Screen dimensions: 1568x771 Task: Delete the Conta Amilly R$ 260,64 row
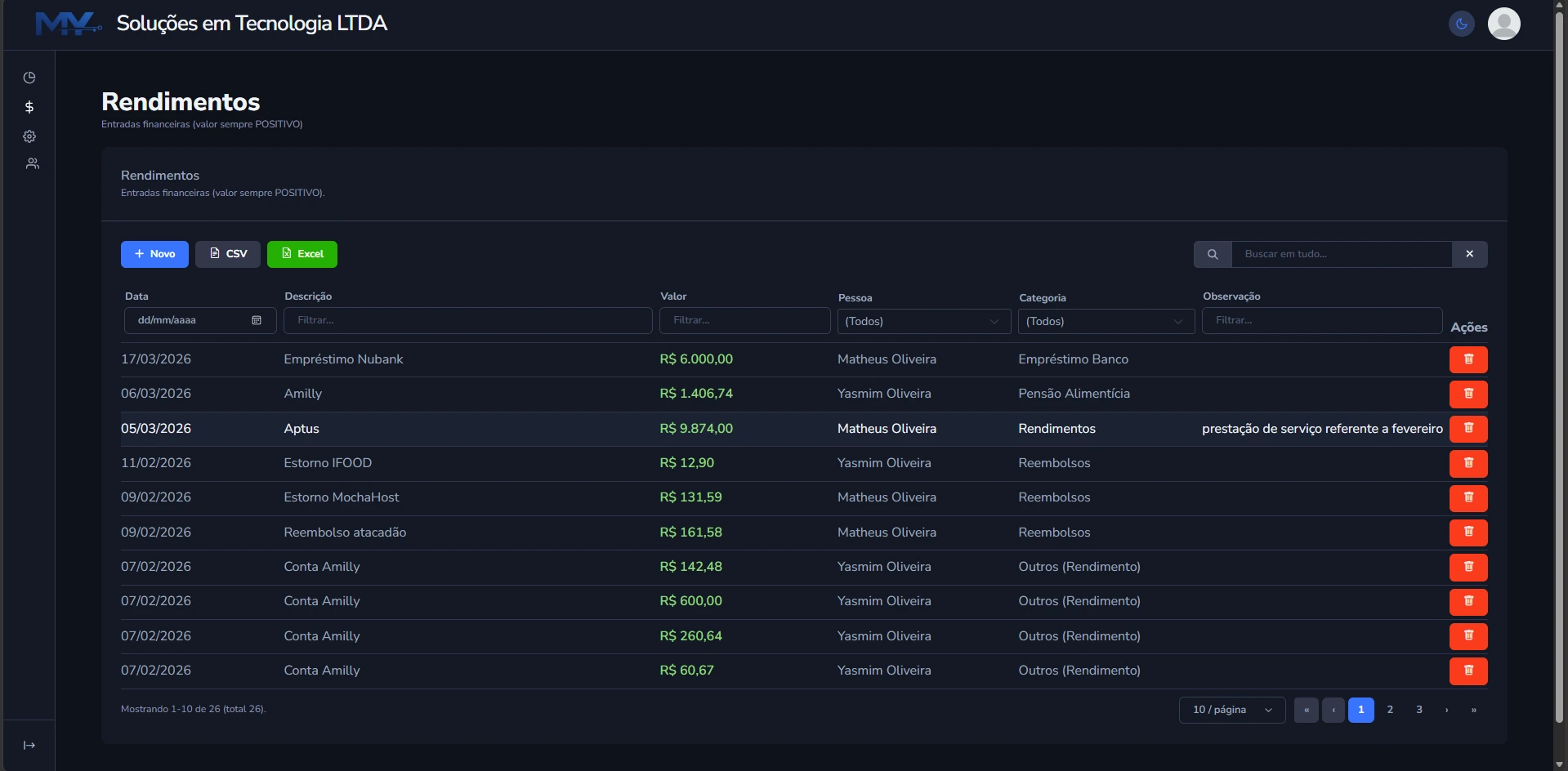(x=1468, y=636)
